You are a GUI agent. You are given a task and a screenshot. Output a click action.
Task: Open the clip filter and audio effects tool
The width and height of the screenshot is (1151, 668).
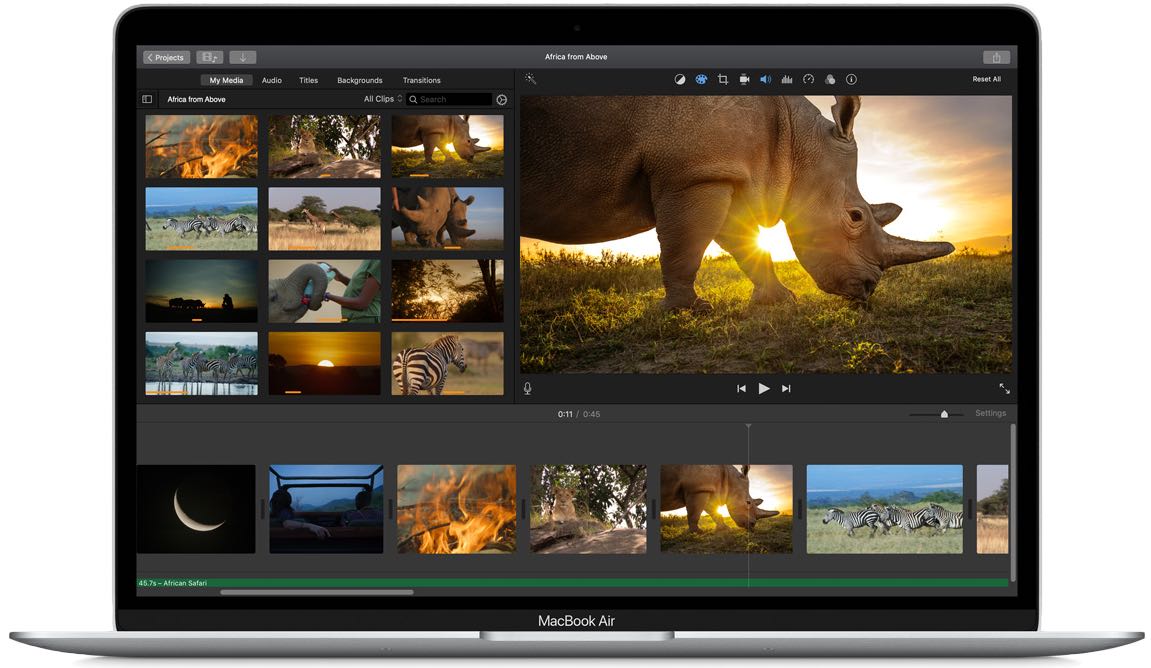pos(829,79)
